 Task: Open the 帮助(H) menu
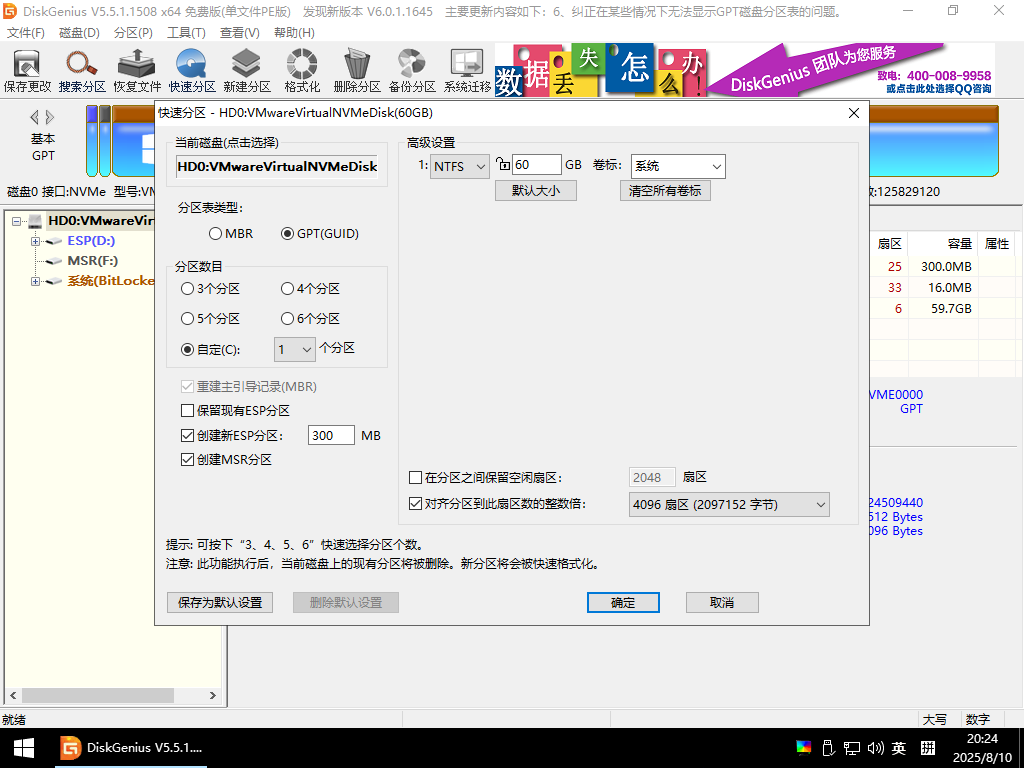[x=294, y=33]
